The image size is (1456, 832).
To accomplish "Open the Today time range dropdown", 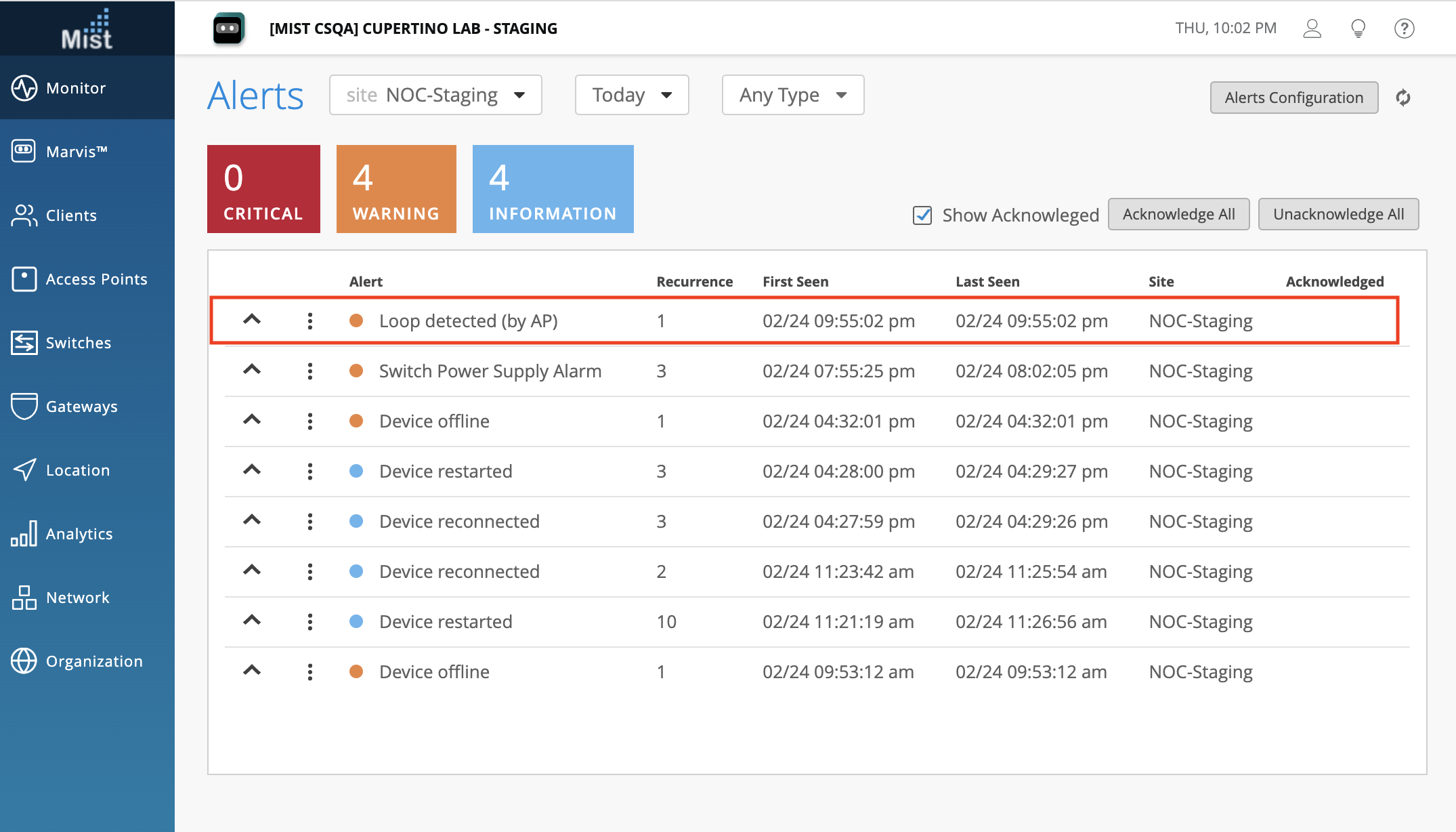I will click(631, 95).
